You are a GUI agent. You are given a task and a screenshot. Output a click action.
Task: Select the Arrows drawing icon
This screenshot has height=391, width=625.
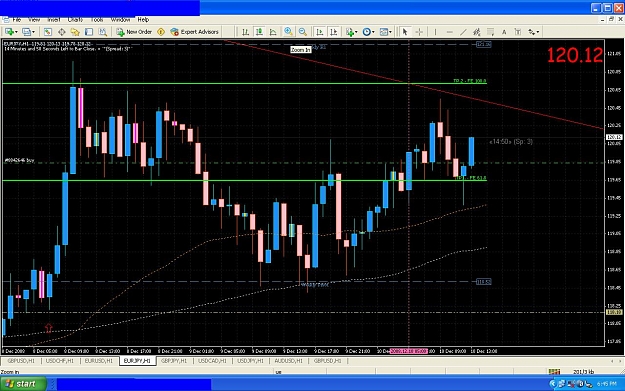pyautogui.click(x=532, y=32)
